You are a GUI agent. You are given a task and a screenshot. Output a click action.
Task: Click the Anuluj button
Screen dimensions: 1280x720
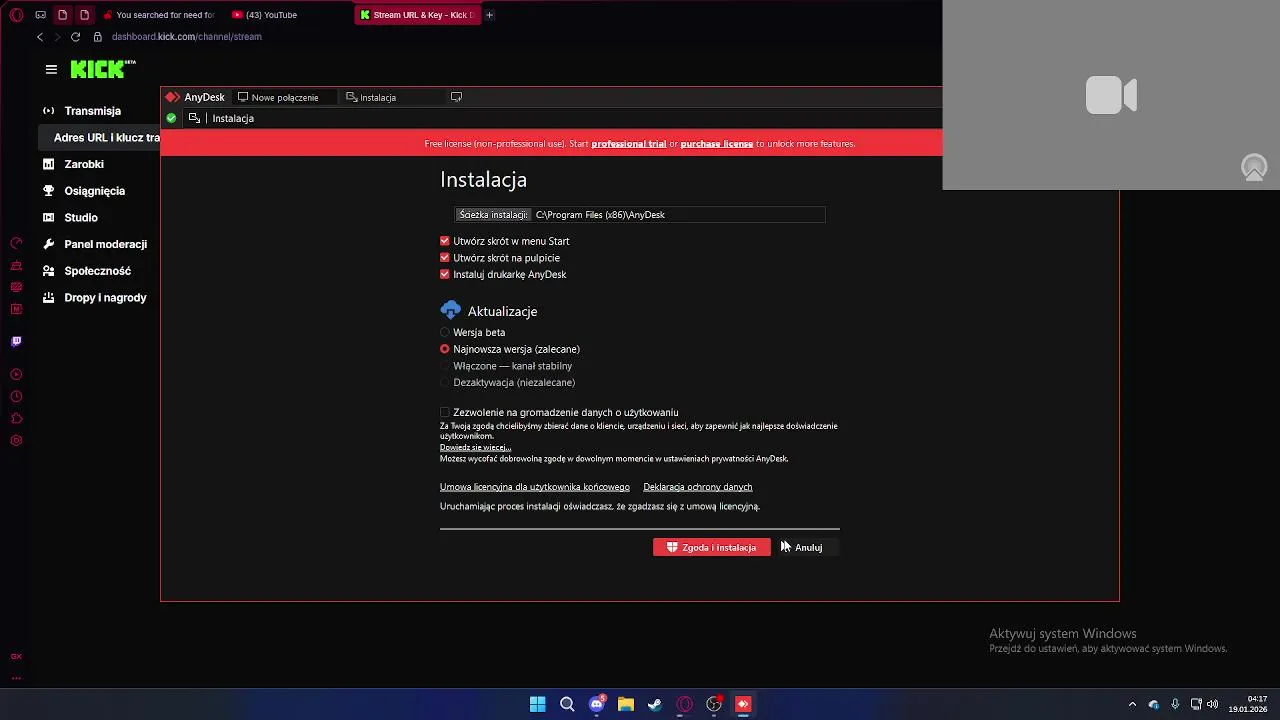[x=808, y=547]
